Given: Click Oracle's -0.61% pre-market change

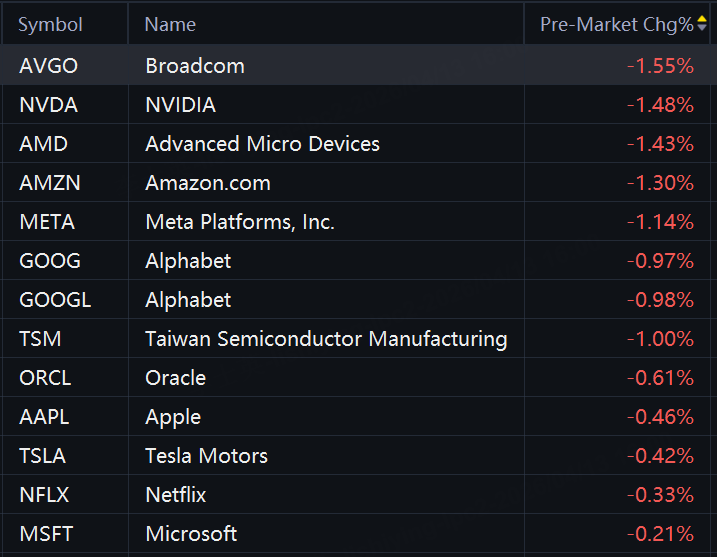Looking at the screenshot, I should point(660,378).
